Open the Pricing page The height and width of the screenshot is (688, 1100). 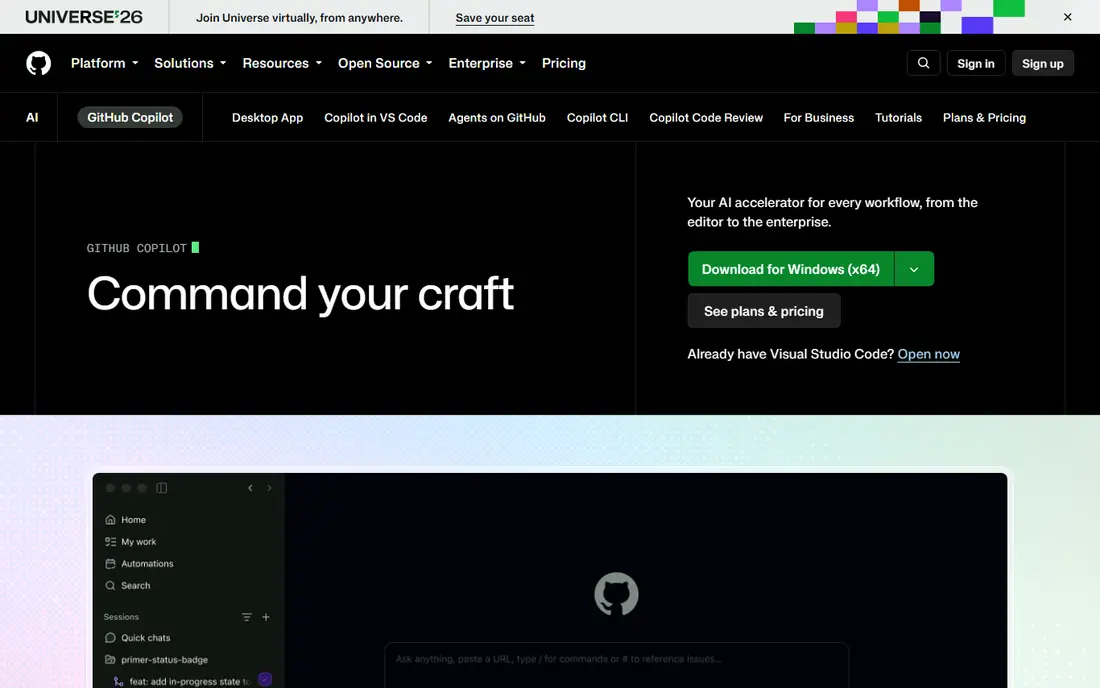pyautogui.click(x=563, y=63)
